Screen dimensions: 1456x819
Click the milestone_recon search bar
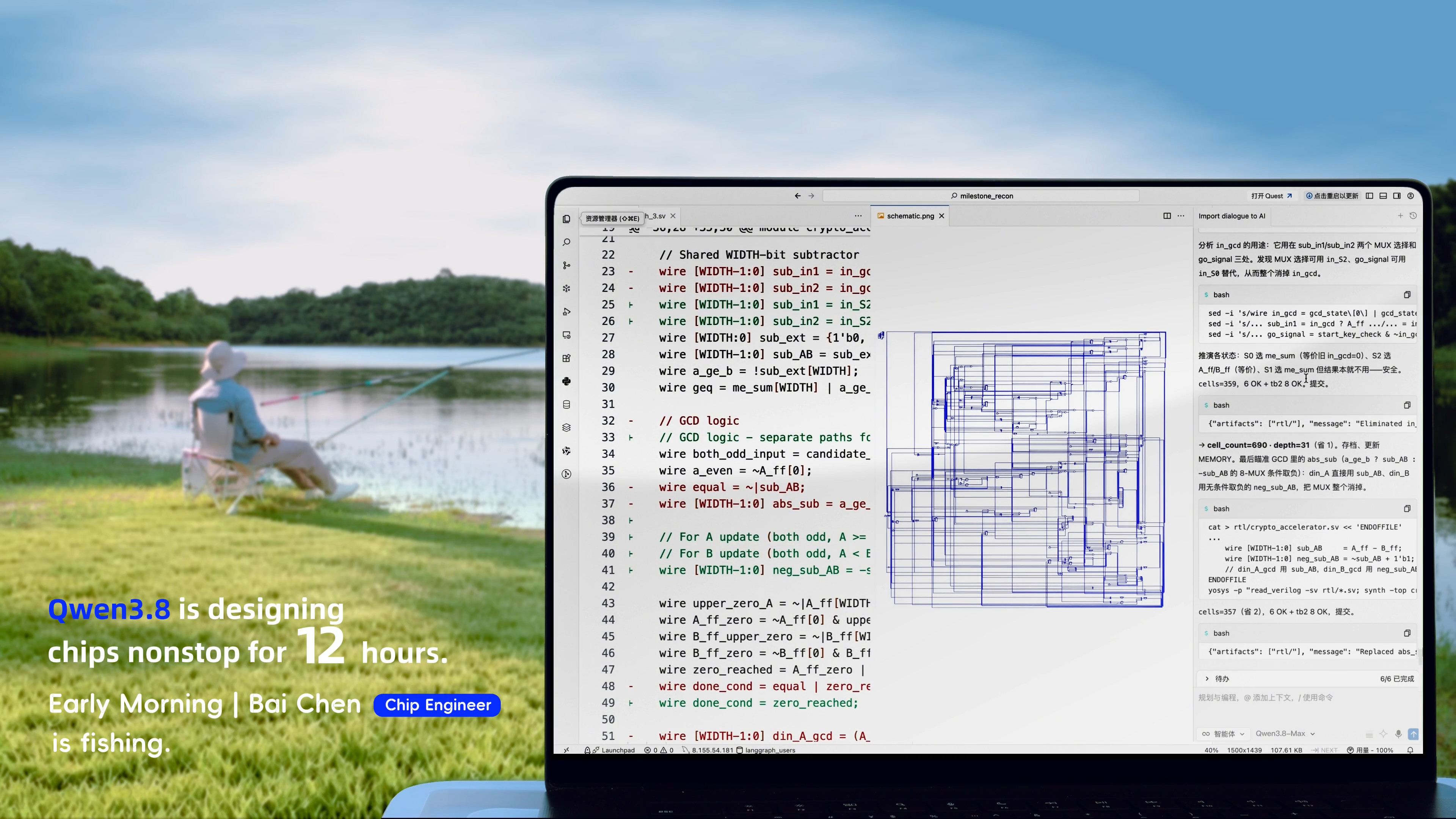coord(981,196)
